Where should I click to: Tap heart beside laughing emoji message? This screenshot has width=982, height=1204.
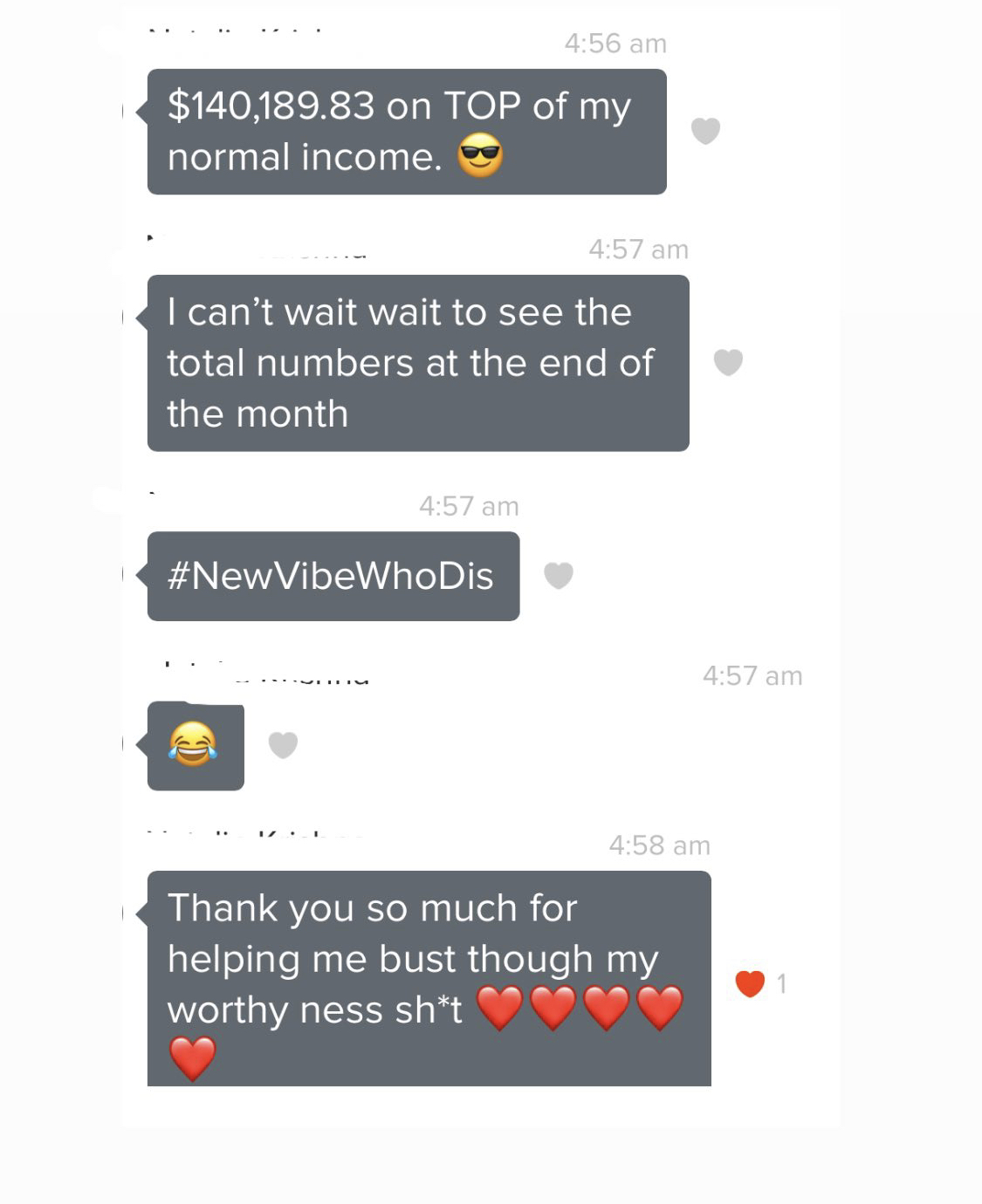pyautogui.click(x=283, y=745)
